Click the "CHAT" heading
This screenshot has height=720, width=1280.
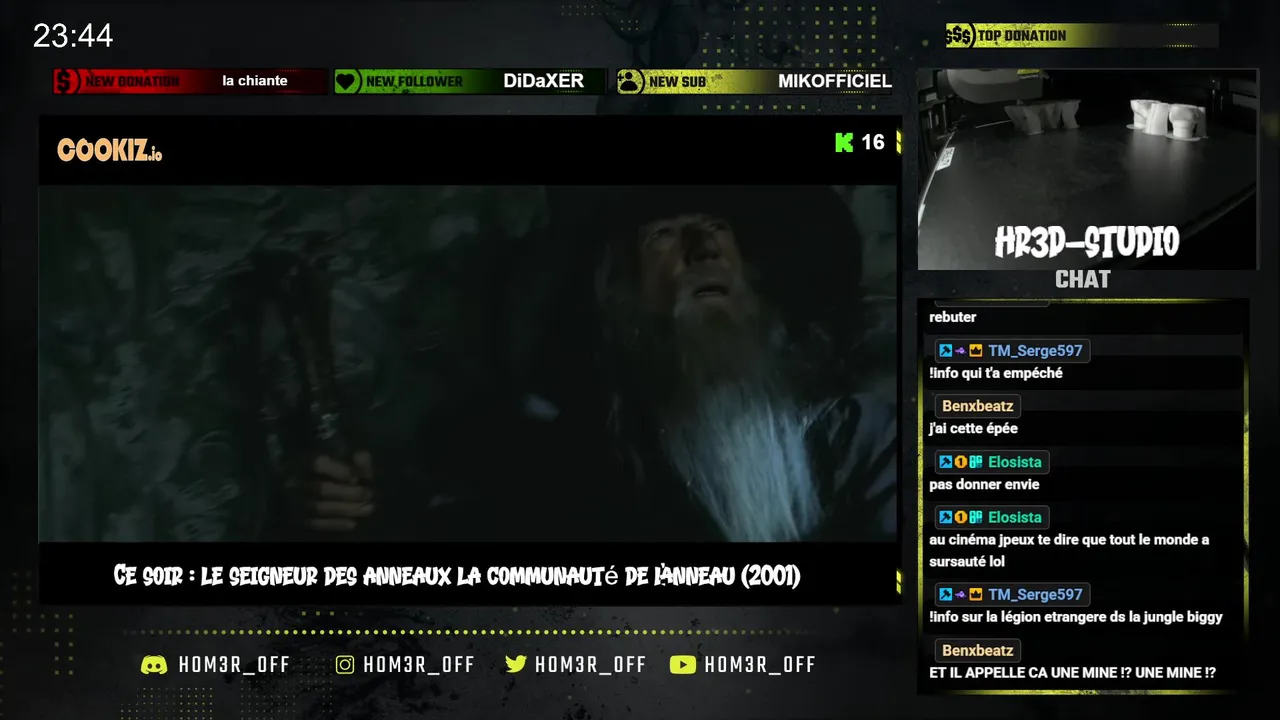click(1083, 280)
